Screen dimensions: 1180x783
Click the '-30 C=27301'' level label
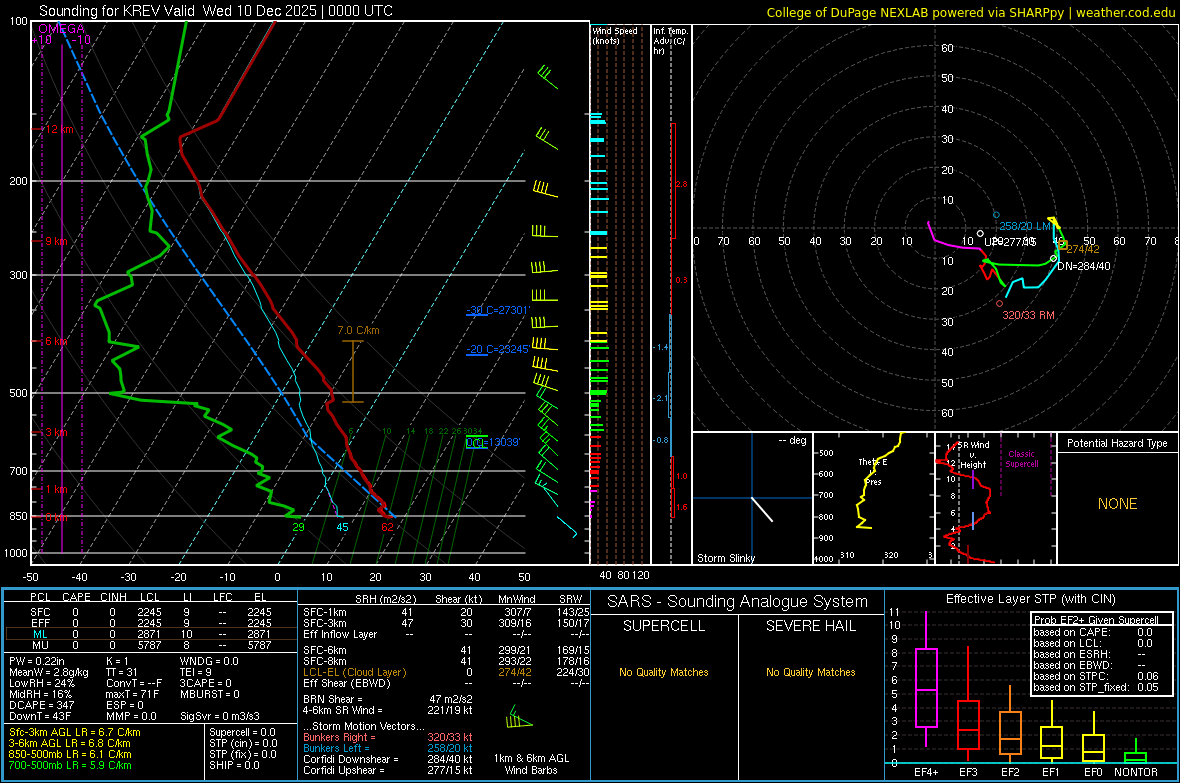coord(498,309)
